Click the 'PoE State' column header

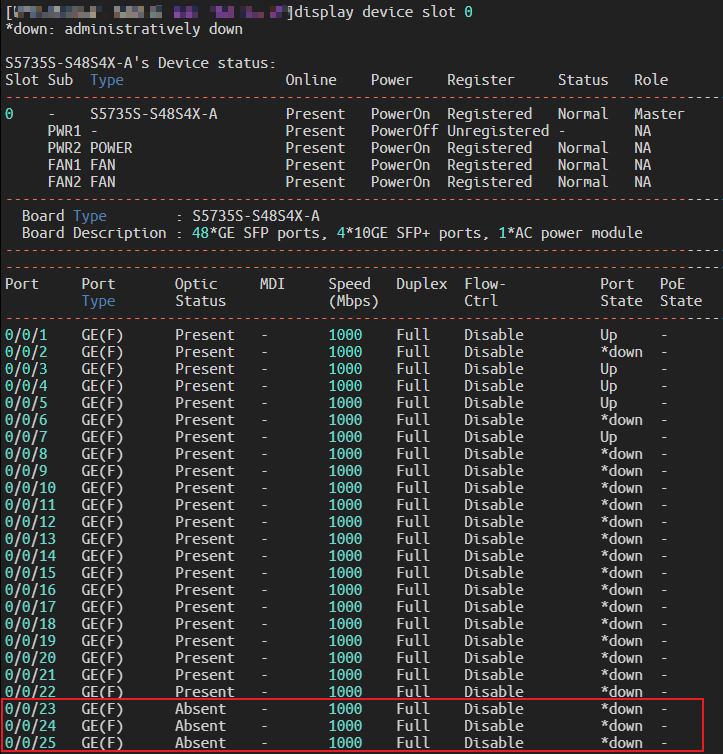(680, 292)
